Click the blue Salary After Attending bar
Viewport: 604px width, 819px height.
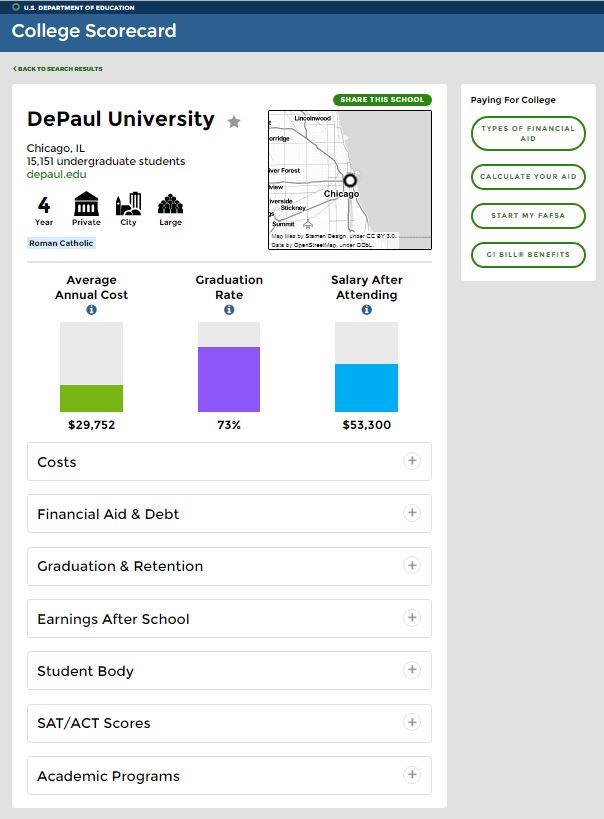pos(366,388)
